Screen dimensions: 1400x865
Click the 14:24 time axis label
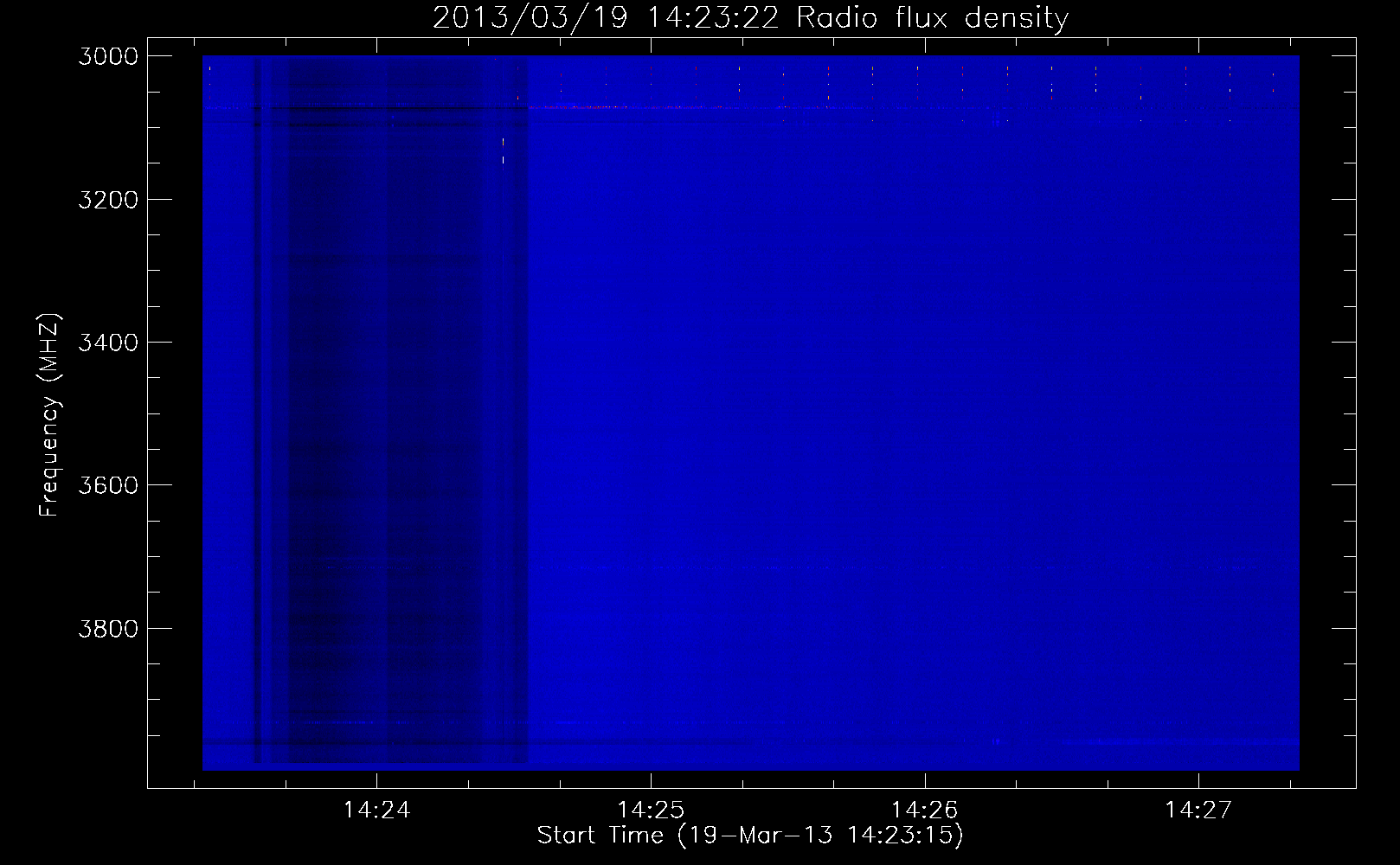(x=376, y=810)
